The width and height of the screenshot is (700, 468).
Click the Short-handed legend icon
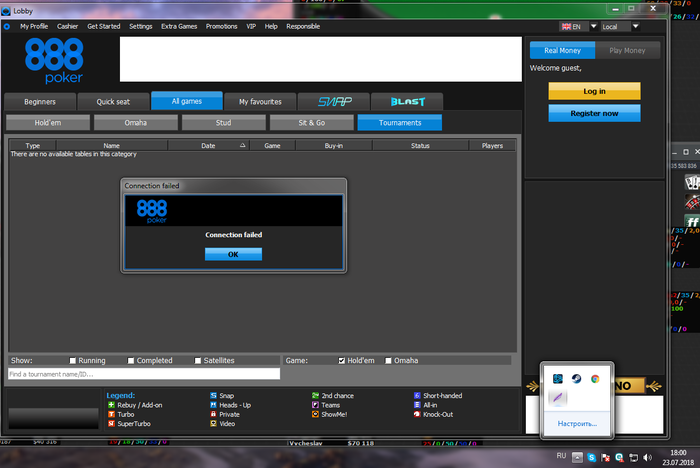[417, 396]
